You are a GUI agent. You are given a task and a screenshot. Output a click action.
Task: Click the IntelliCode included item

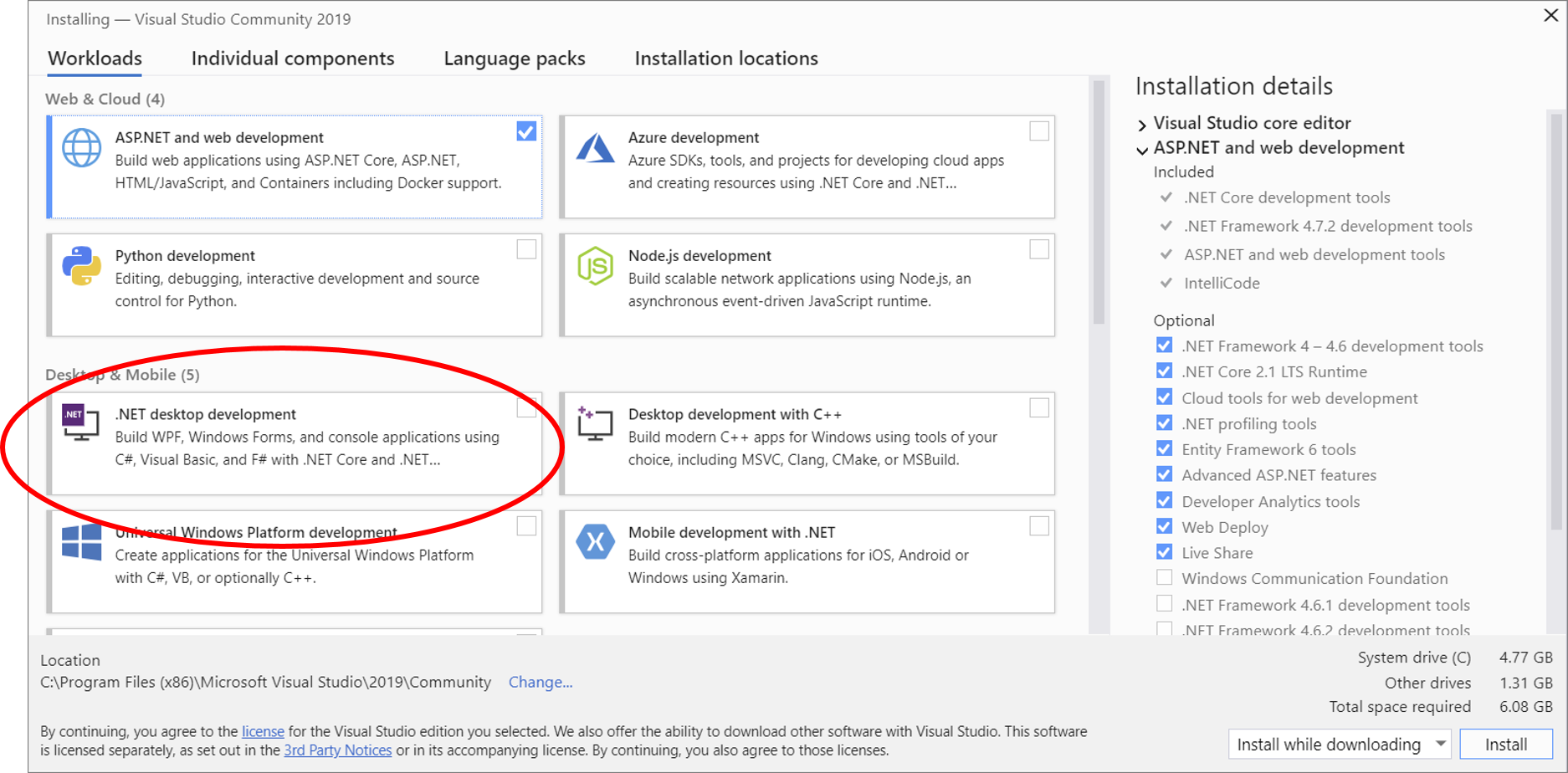1222,283
